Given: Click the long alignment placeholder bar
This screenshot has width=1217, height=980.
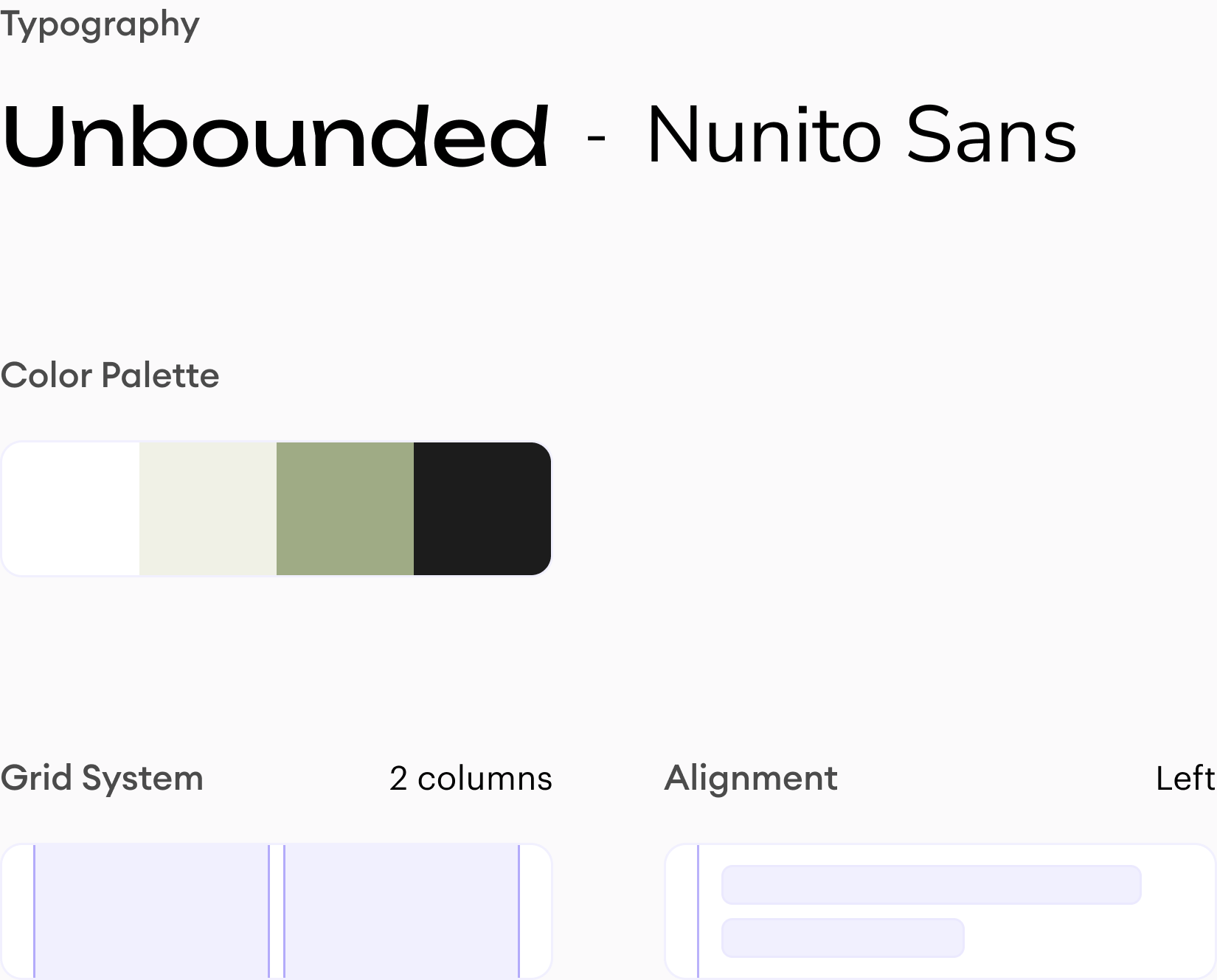Looking at the screenshot, I should coord(931,885).
